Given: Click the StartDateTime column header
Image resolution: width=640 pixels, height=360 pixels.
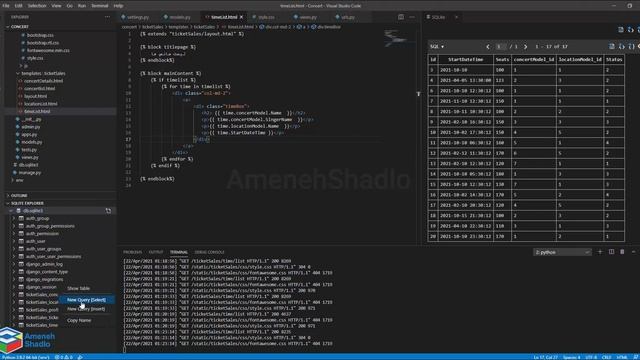Looking at the screenshot, I should point(465,59).
